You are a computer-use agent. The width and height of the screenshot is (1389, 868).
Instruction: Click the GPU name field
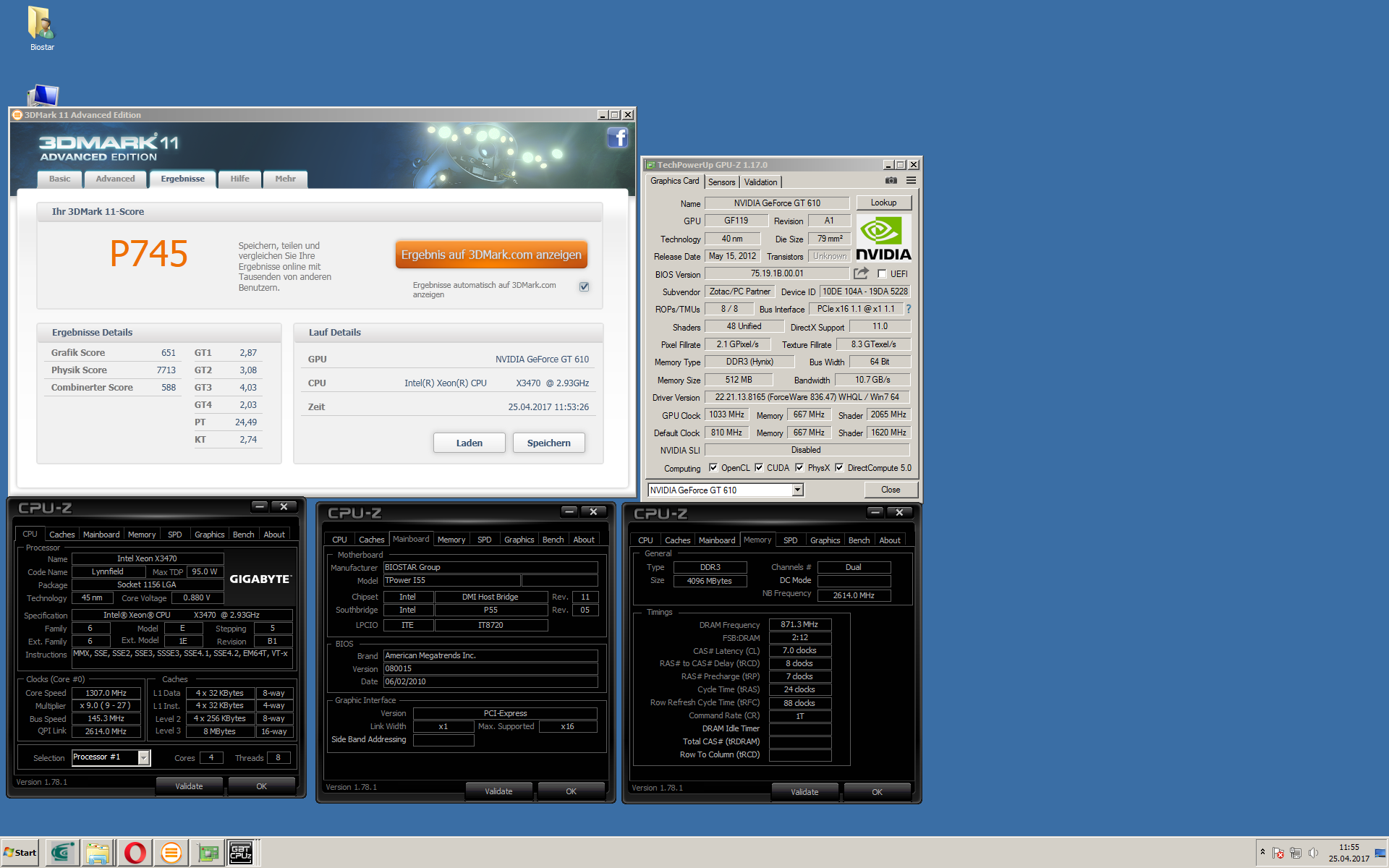click(x=777, y=203)
